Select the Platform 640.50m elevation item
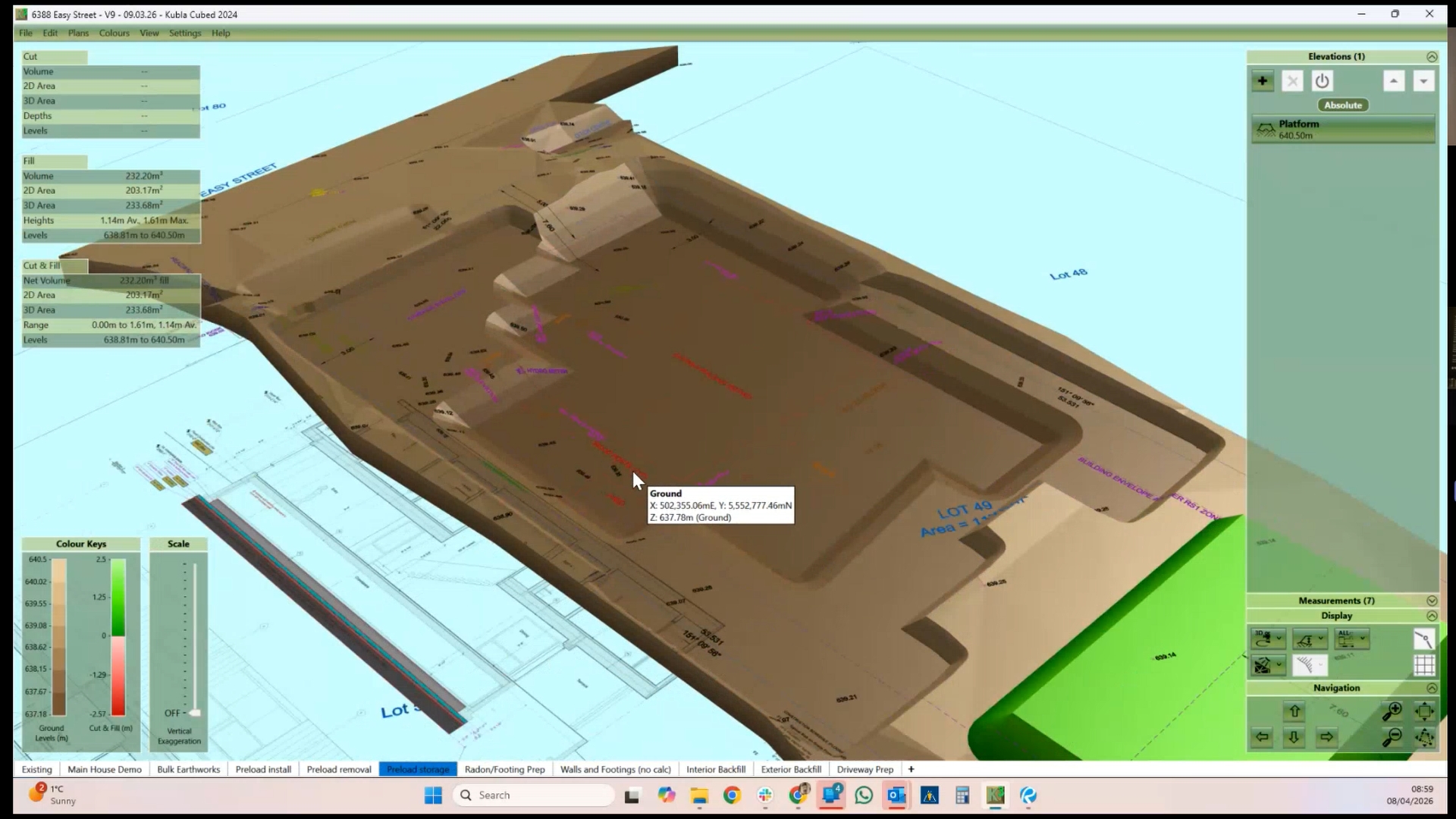The height and width of the screenshot is (819, 1456). [1342, 130]
